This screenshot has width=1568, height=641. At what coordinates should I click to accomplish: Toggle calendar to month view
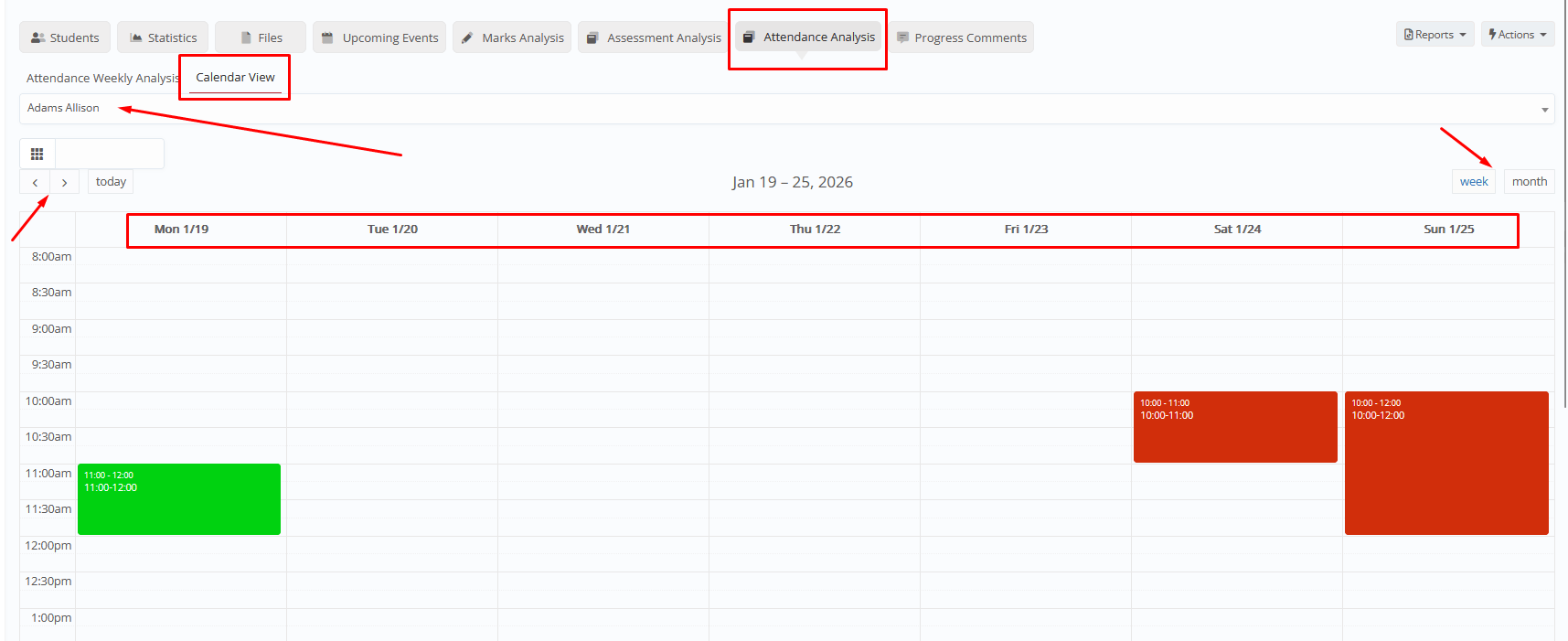click(x=1529, y=182)
